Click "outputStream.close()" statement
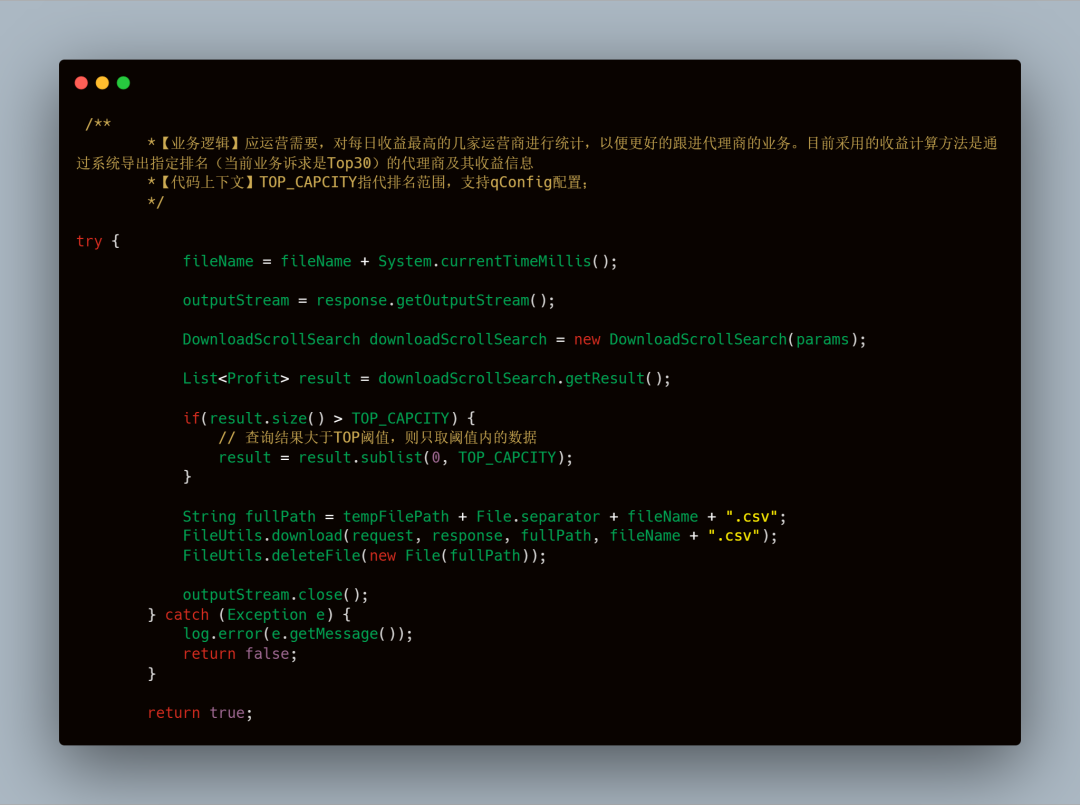 [x=276, y=595]
